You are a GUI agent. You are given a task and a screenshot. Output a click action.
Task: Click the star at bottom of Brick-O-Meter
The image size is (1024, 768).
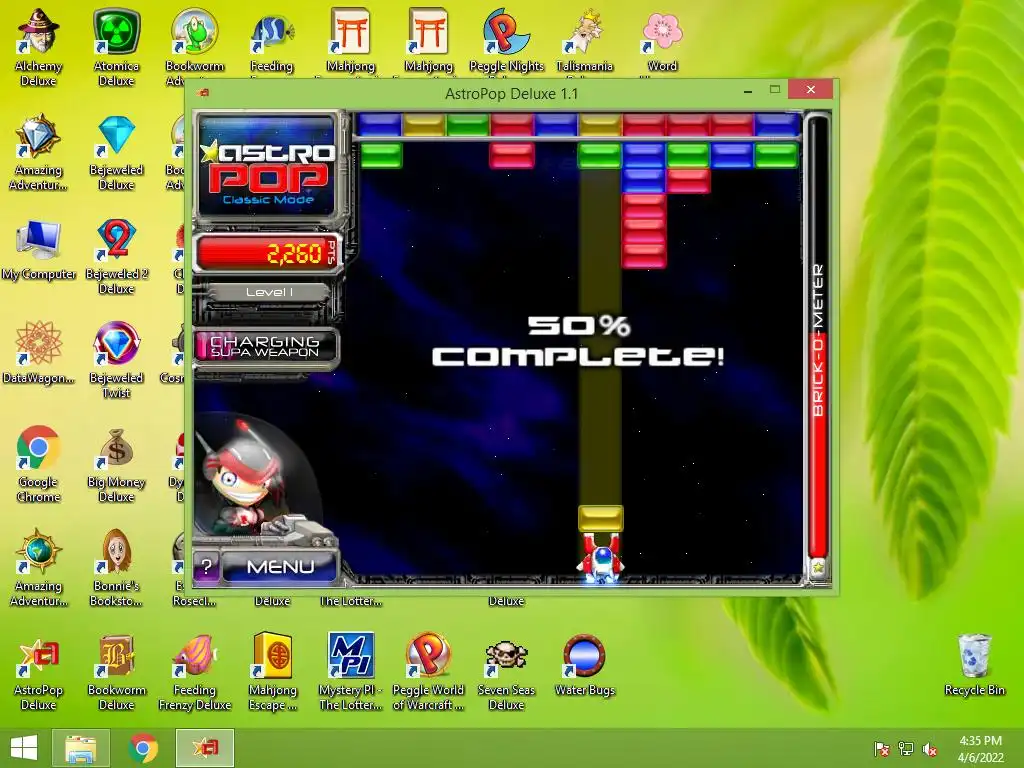tap(818, 567)
